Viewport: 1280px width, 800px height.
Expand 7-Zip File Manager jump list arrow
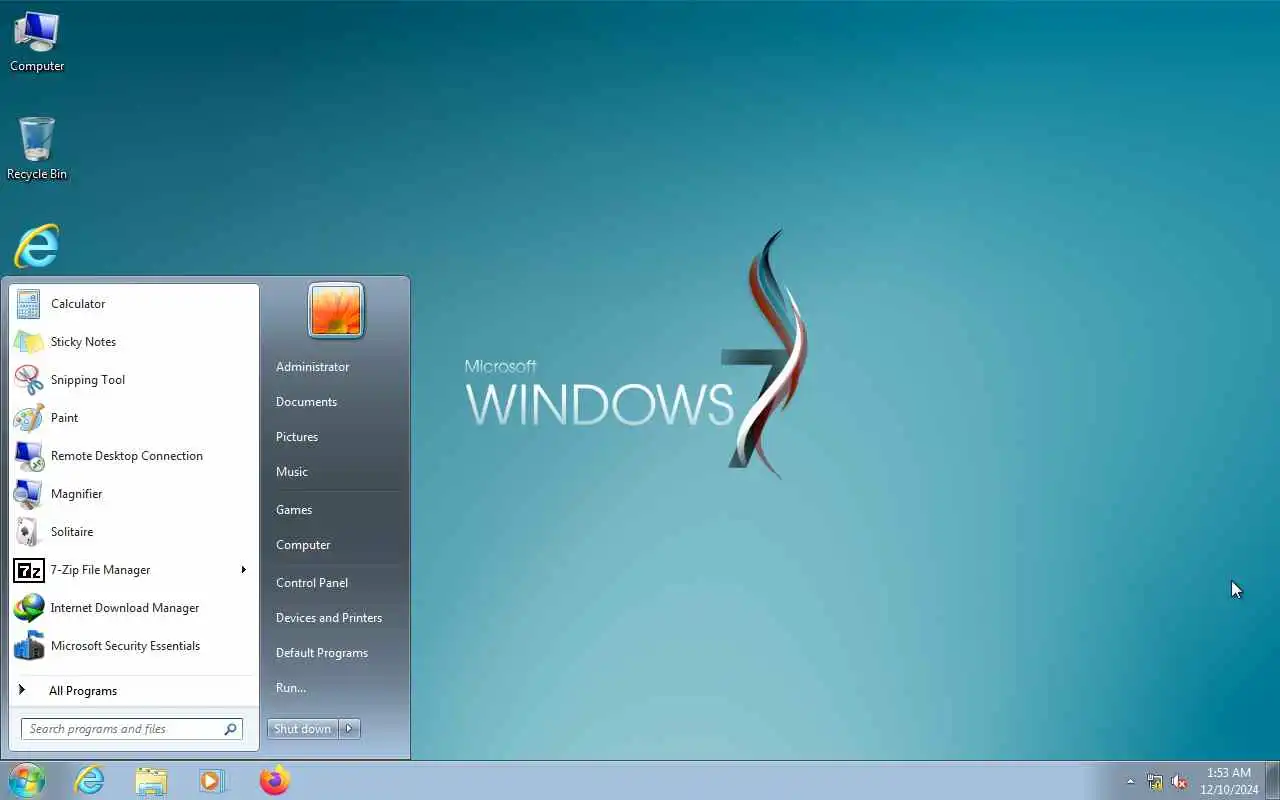(x=243, y=570)
